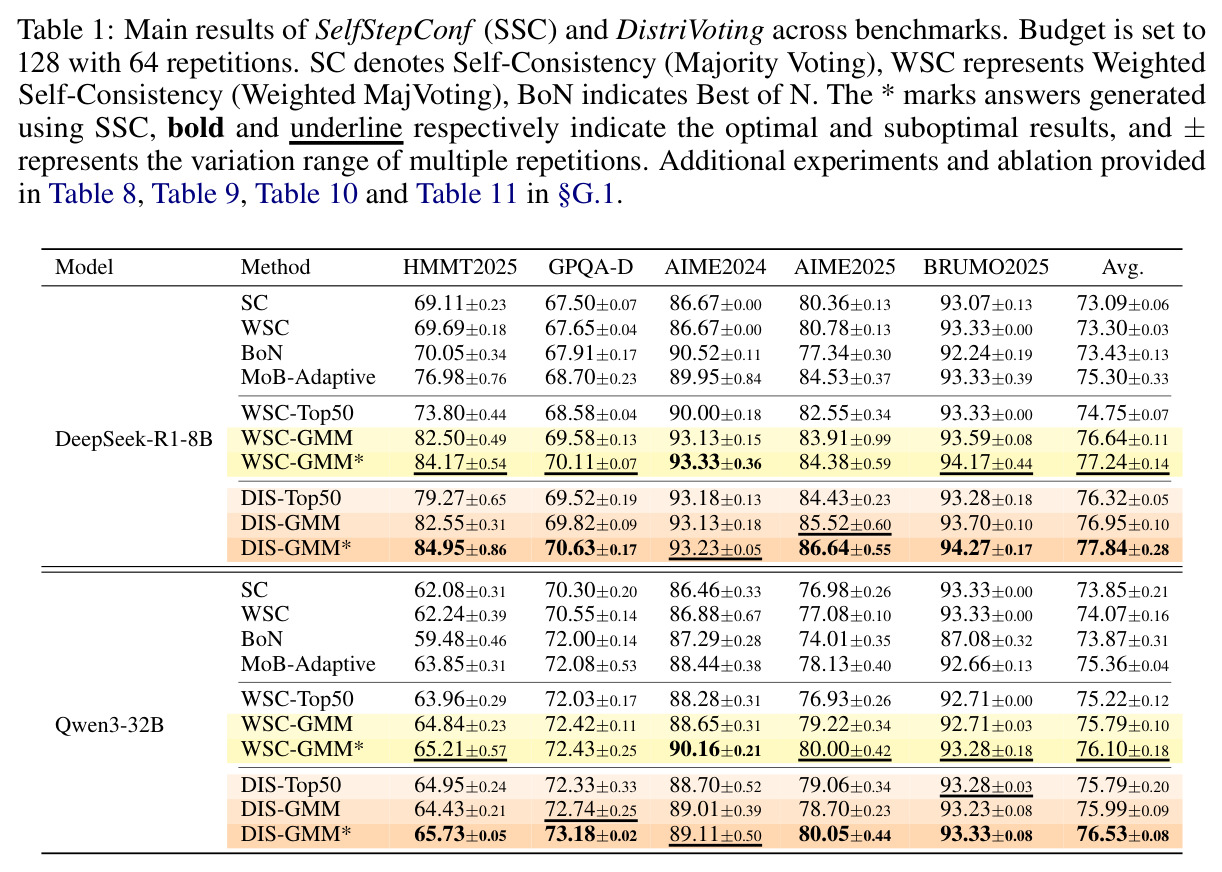Select BoN in the Qwen3-32B rows
1222x872 pixels.
[x=262, y=639]
